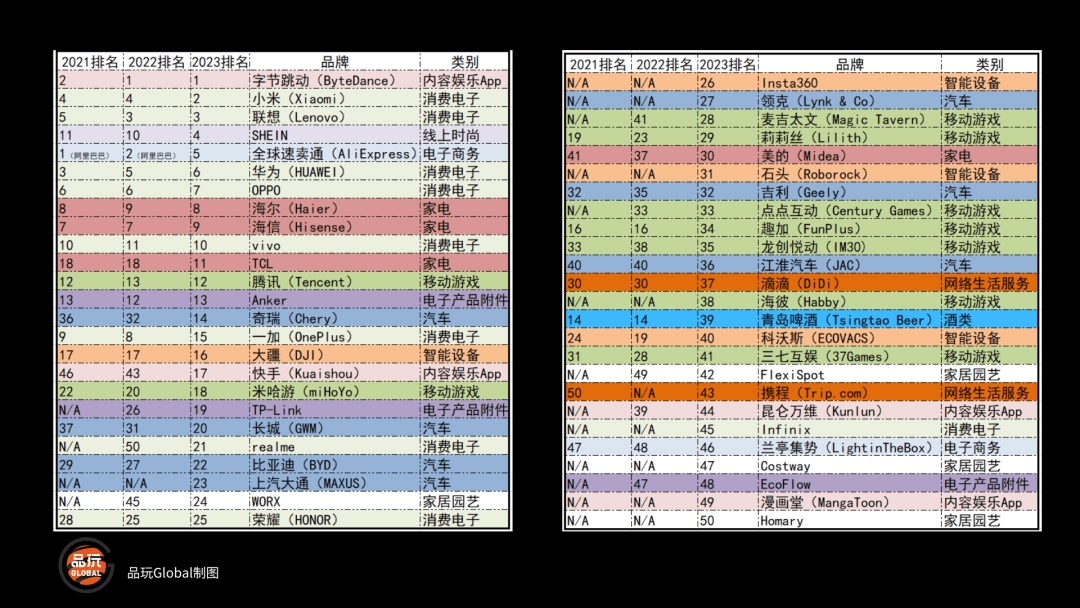Select the 全球速卖通 (AliExpress) brand cell
Viewport: 1080px width, 608px height.
[335, 154]
